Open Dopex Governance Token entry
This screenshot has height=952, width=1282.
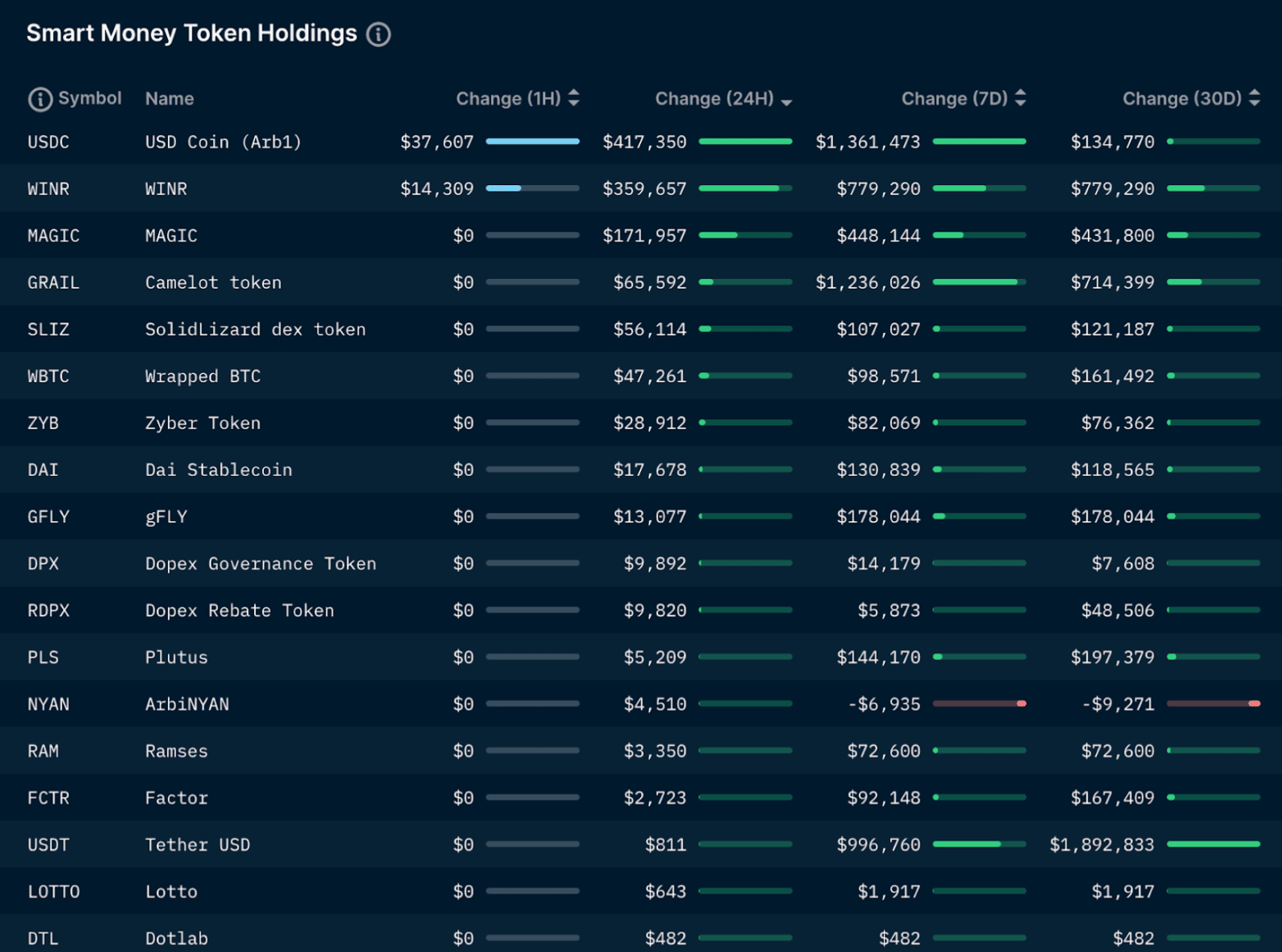coord(260,564)
